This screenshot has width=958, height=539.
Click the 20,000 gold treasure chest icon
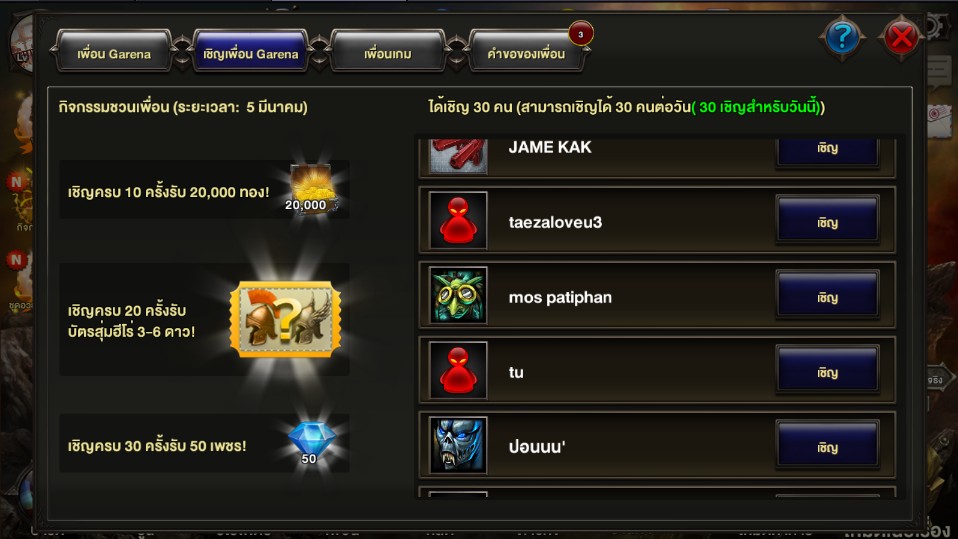pos(310,189)
